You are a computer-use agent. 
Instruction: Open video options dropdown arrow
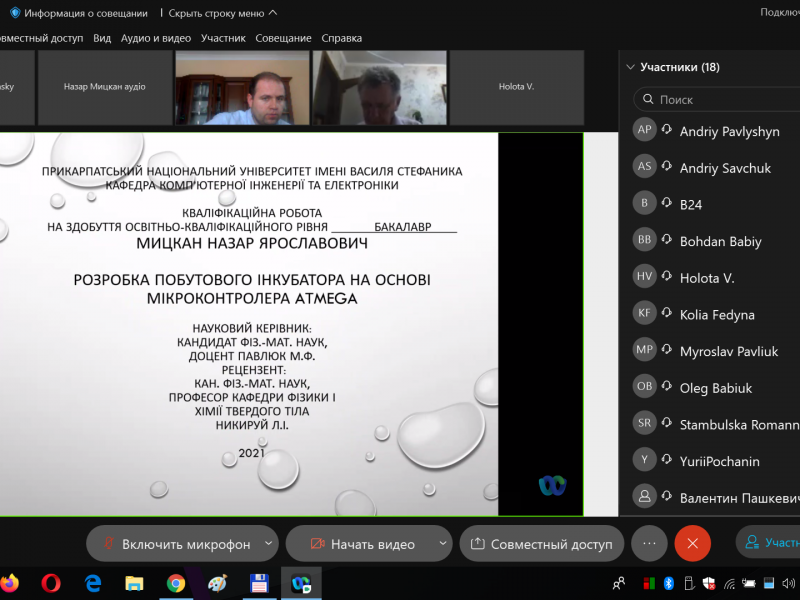coord(442,544)
